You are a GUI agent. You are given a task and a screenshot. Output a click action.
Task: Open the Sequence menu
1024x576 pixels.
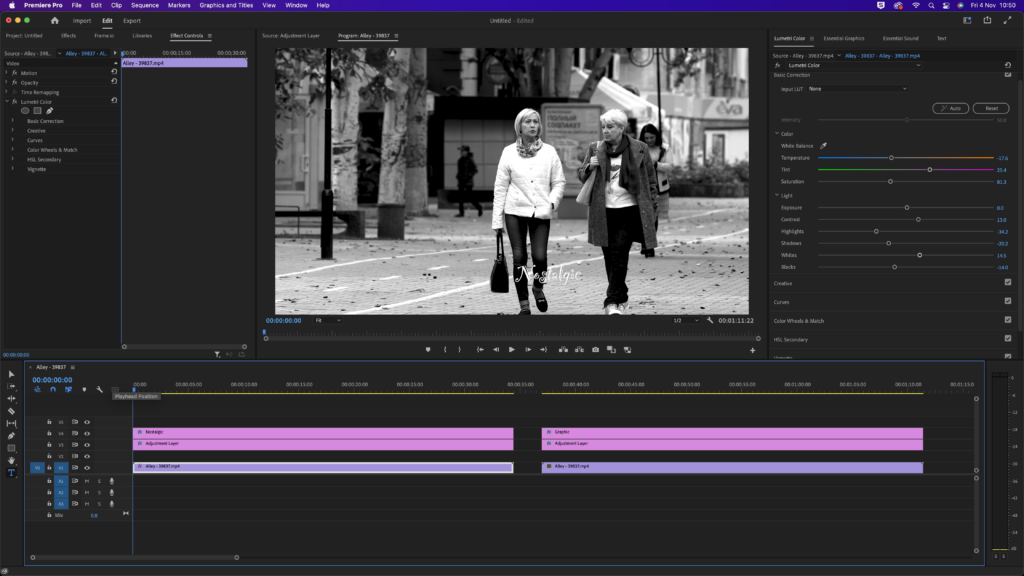tap(144, 5)
